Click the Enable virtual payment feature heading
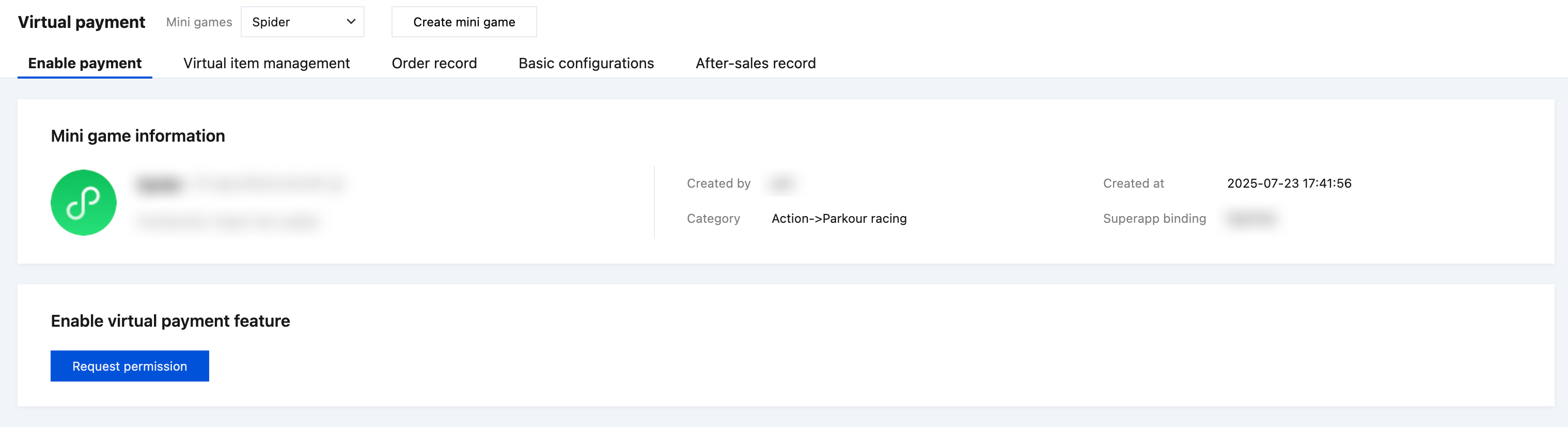1568x427 pixels. [x=170, y=321]
